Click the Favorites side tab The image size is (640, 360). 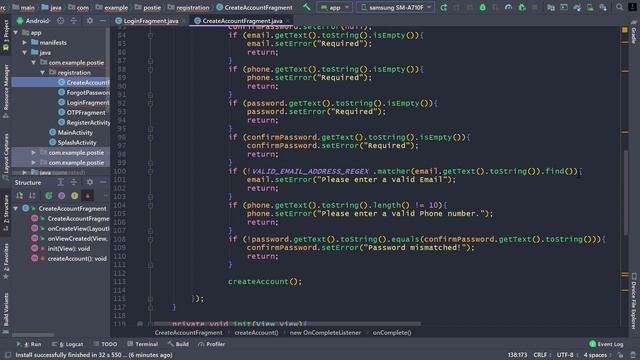click(6, 261)
